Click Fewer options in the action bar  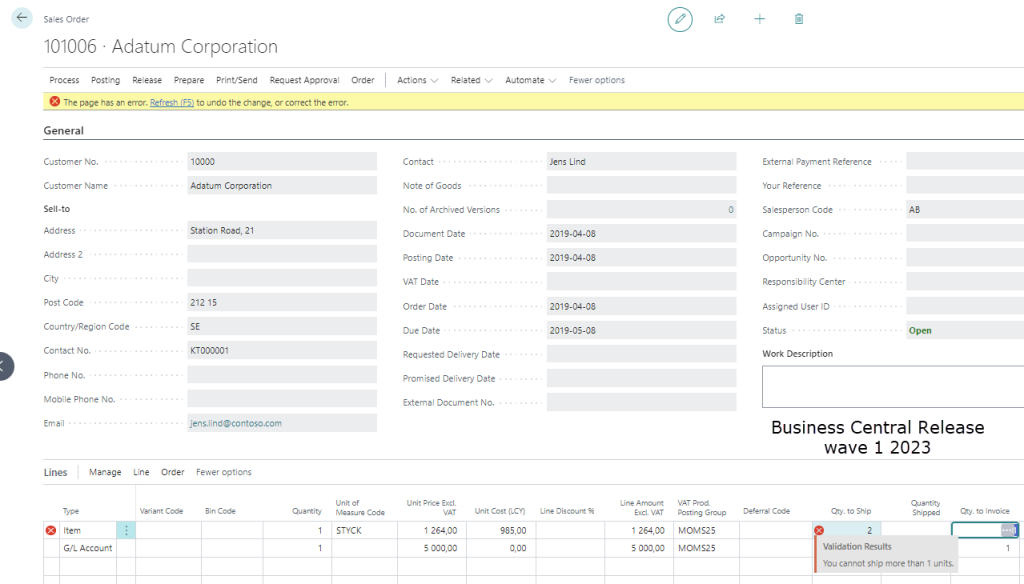(x=596, y=79)
